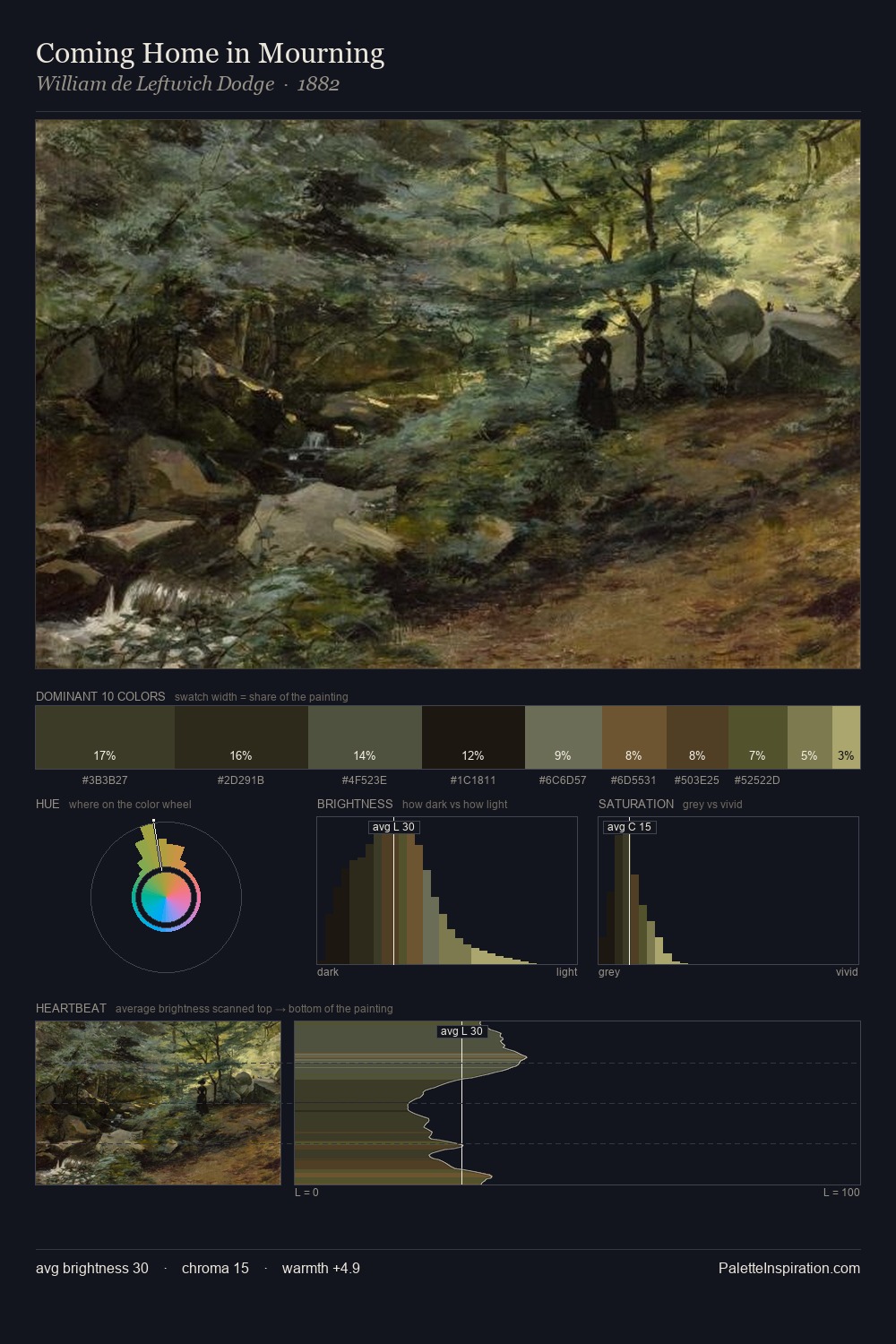
Task: Click the 'DOMINANT 10 COLORS' heading
Action: point(100,696)
